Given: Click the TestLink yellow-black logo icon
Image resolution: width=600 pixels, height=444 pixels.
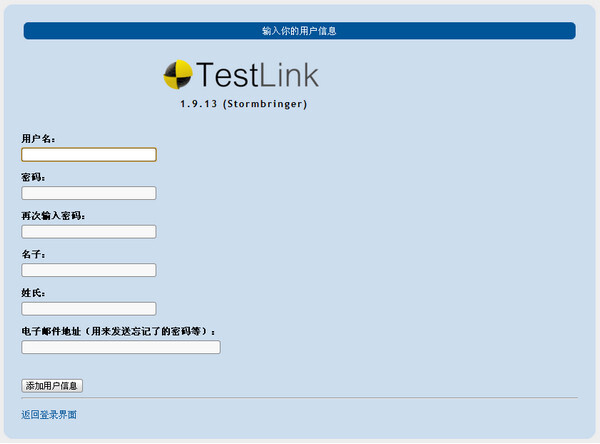Looking at the screenshot, I should point(178,75).
